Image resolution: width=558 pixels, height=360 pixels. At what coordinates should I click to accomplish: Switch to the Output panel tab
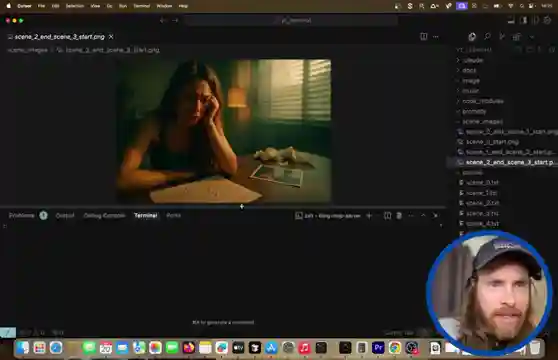coord(65,215)
